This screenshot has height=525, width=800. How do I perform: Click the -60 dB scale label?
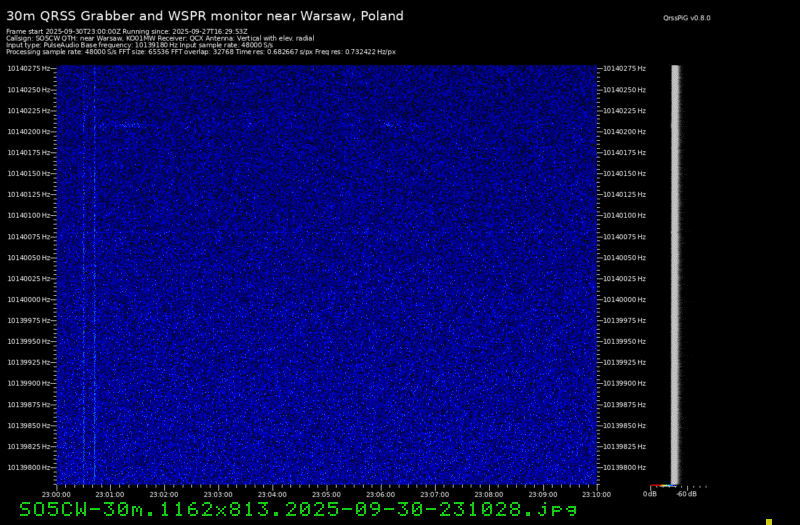pos(684,494)
